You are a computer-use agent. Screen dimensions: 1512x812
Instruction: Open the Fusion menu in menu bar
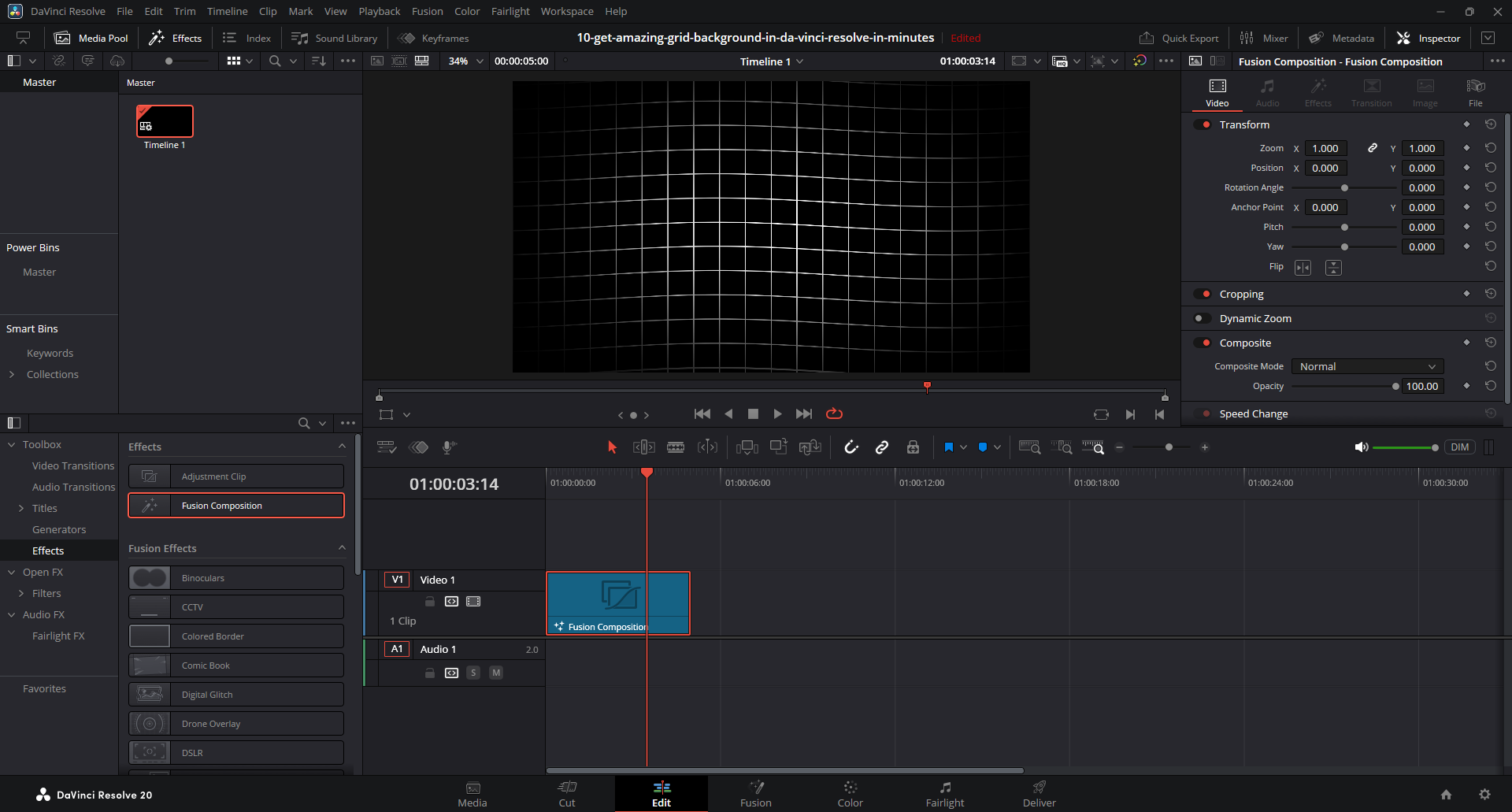[427, 11]
